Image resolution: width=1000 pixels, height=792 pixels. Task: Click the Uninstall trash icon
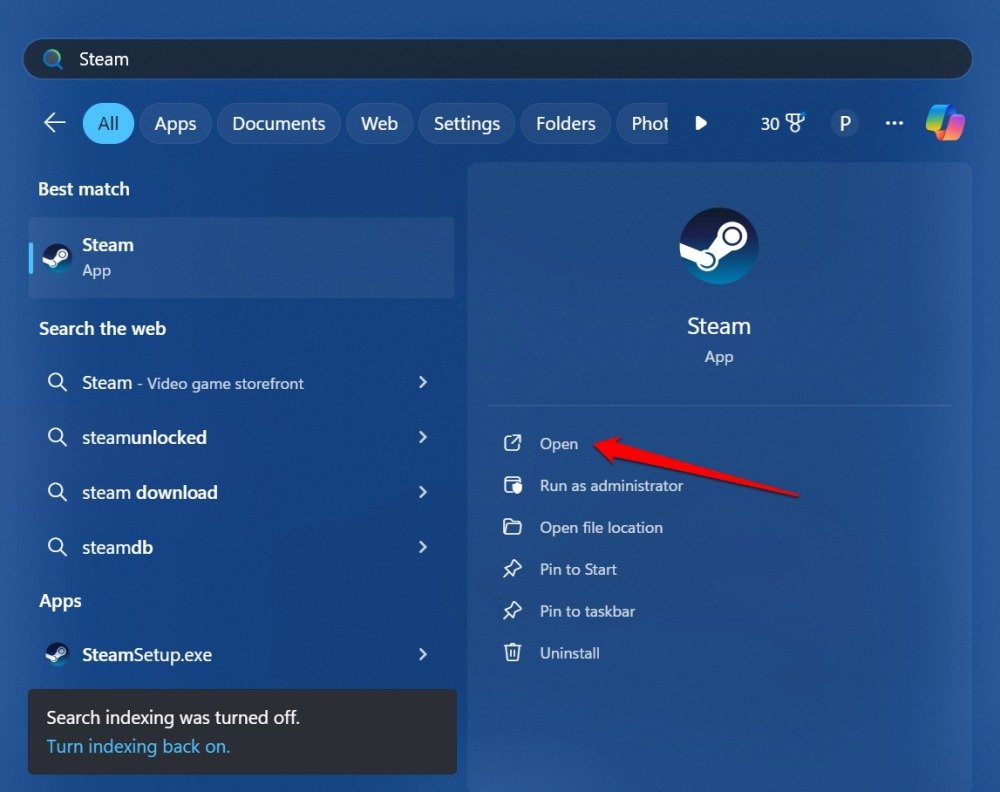tap(513, 653)
